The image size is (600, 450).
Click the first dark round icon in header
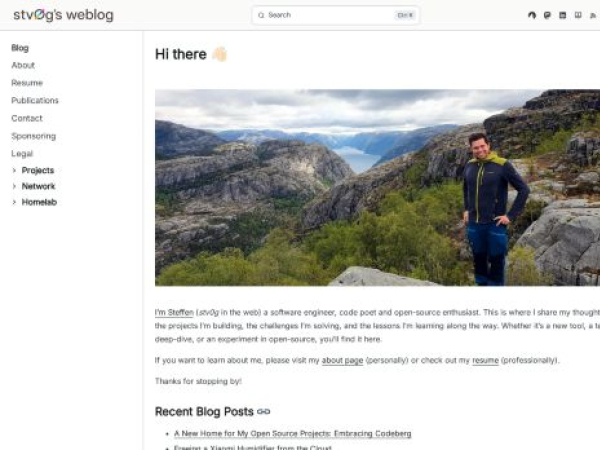click(x=532, y=15)
